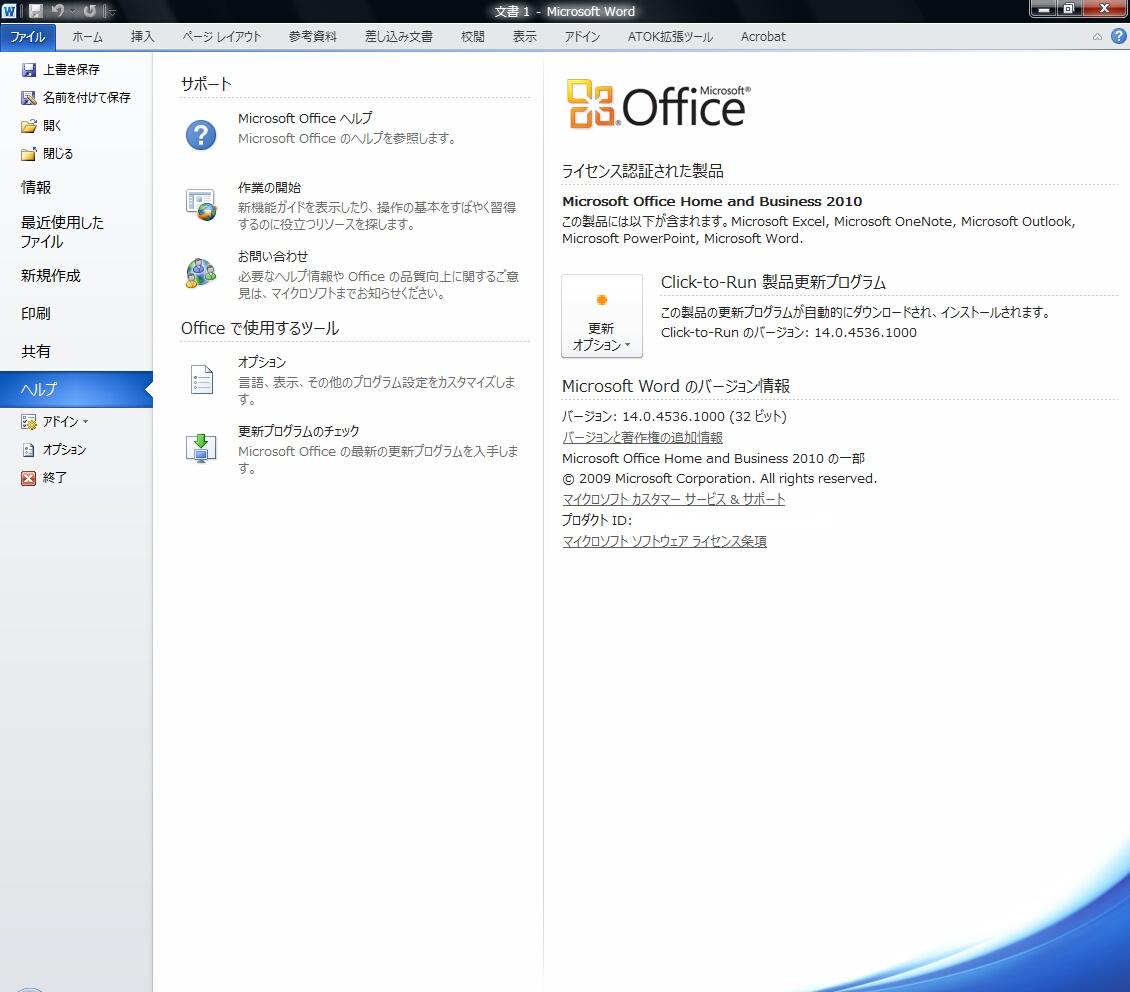Click the Microsoft Office Home and Business 2010 text
The image size is (1130, 992).
(712, 202)
